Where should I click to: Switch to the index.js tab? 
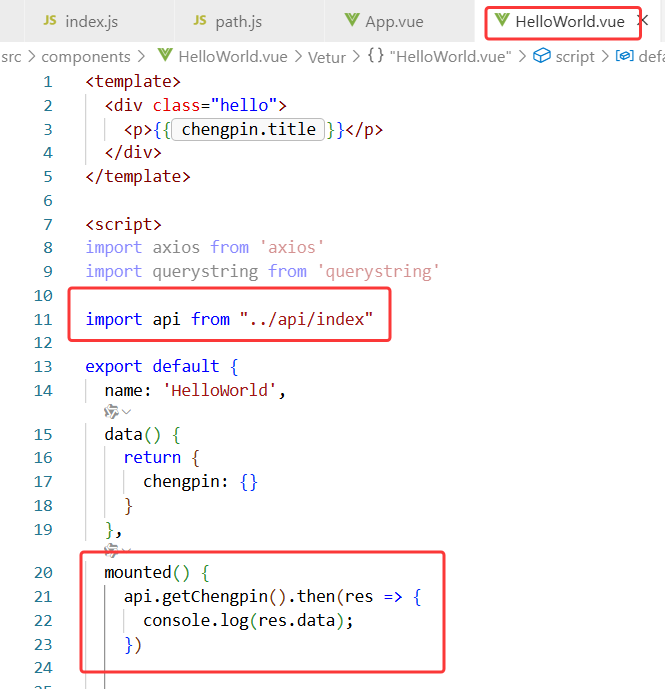[99, 21]
